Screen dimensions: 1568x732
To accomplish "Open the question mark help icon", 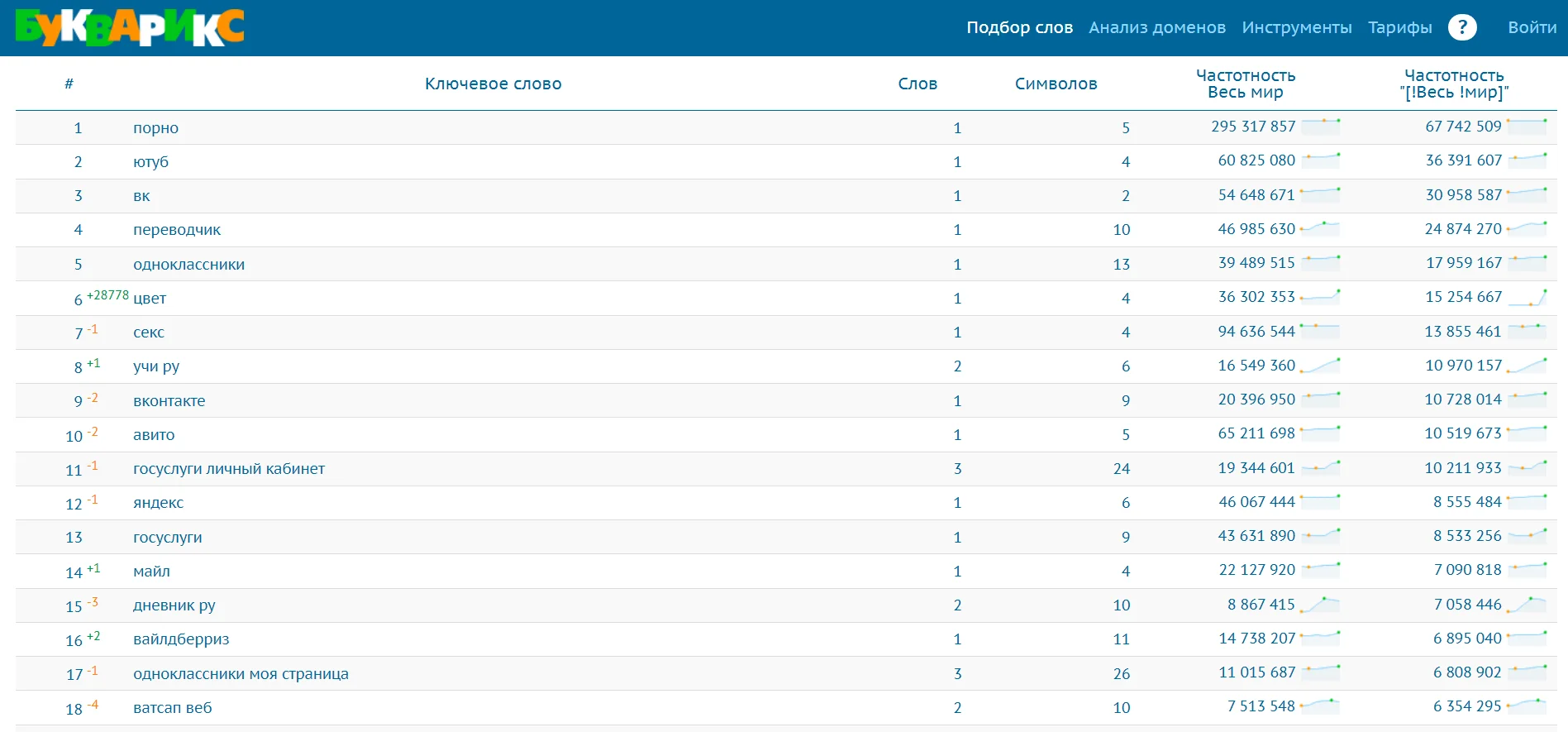I will click(1461, 27).
